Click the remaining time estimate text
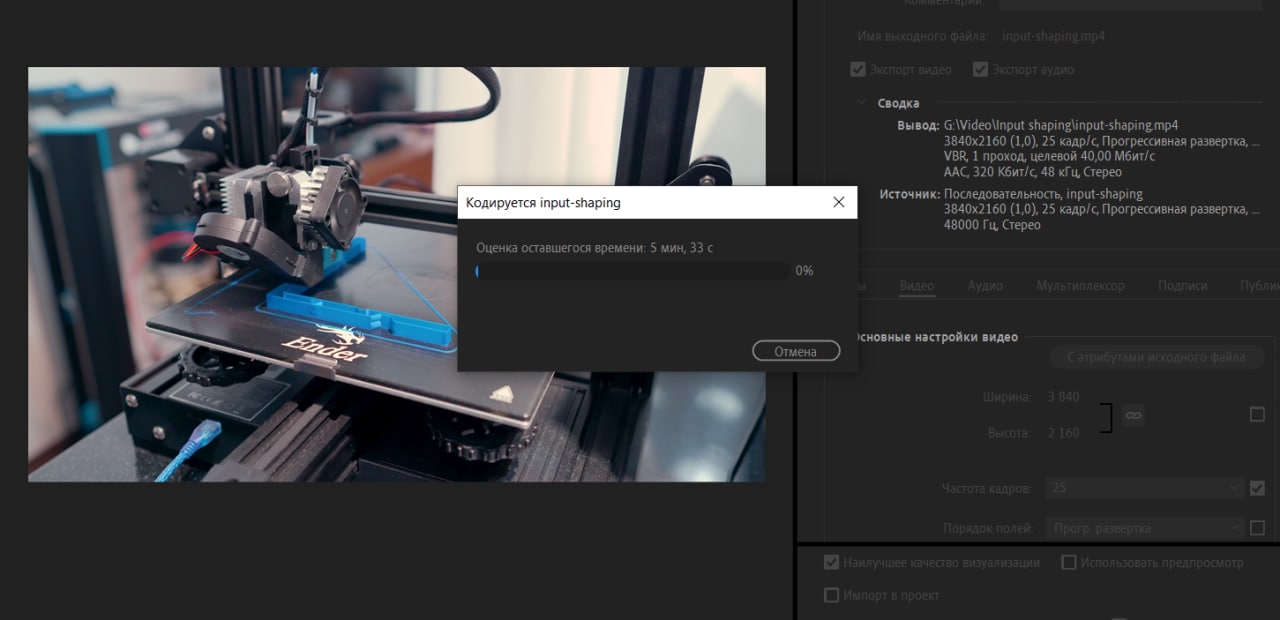1280x620 pixels. click(x=595, y=247)
